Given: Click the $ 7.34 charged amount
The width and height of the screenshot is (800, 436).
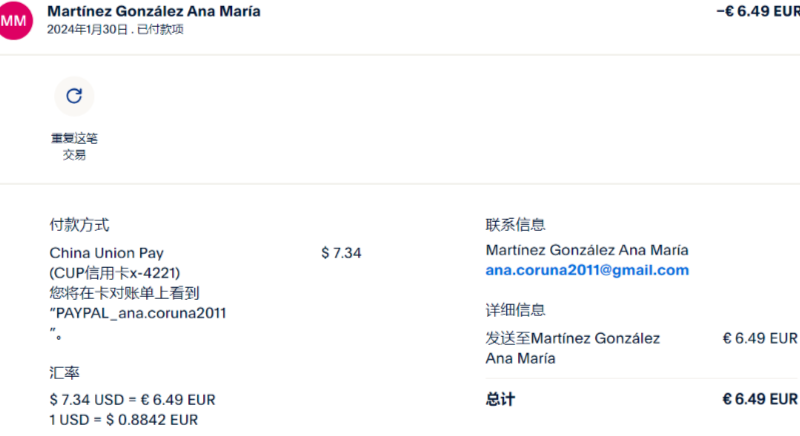Looking at the screenshot, I should click(x=341, y=253).
